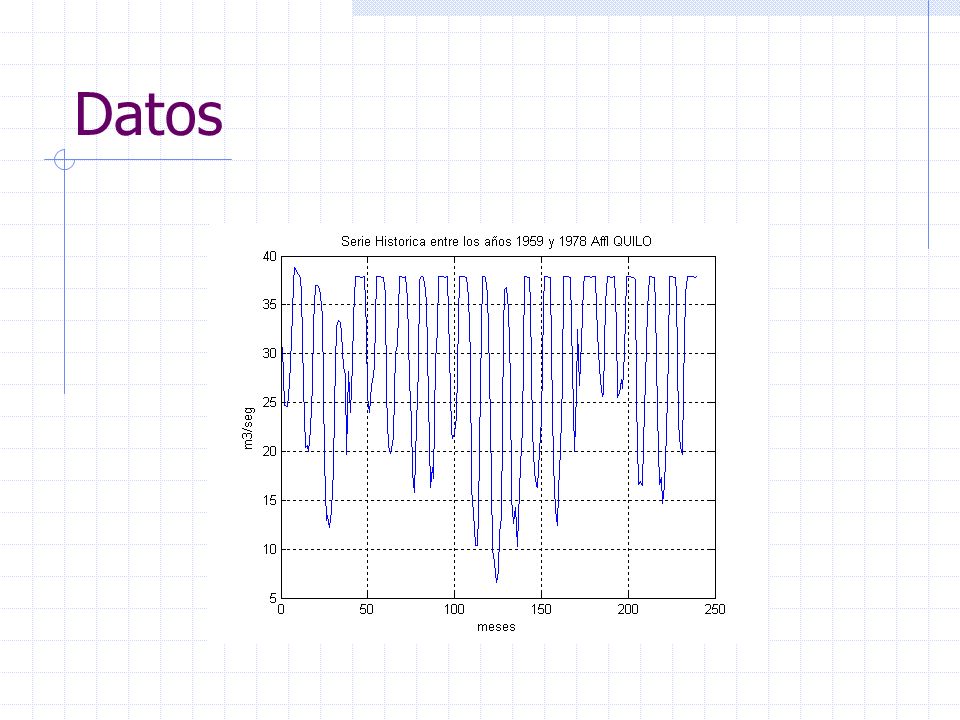Click the x-axis tick value '50'
The image size is (960, 720).
[366, 610]
